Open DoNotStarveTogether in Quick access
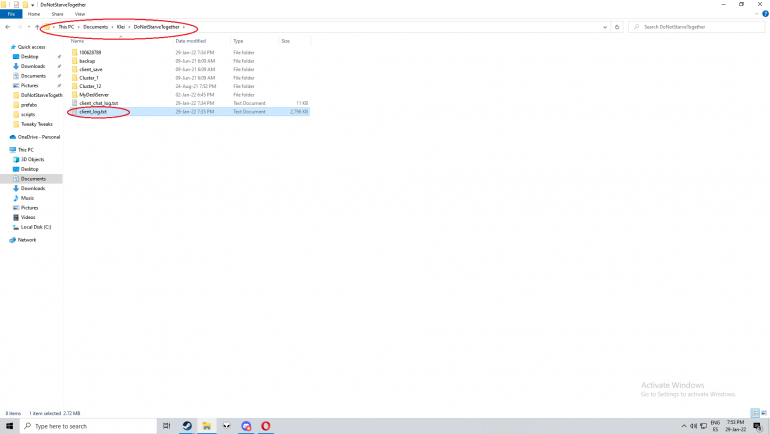Image resolution: width=770 pixels, height=434 pixels. [x=41, y=95]
